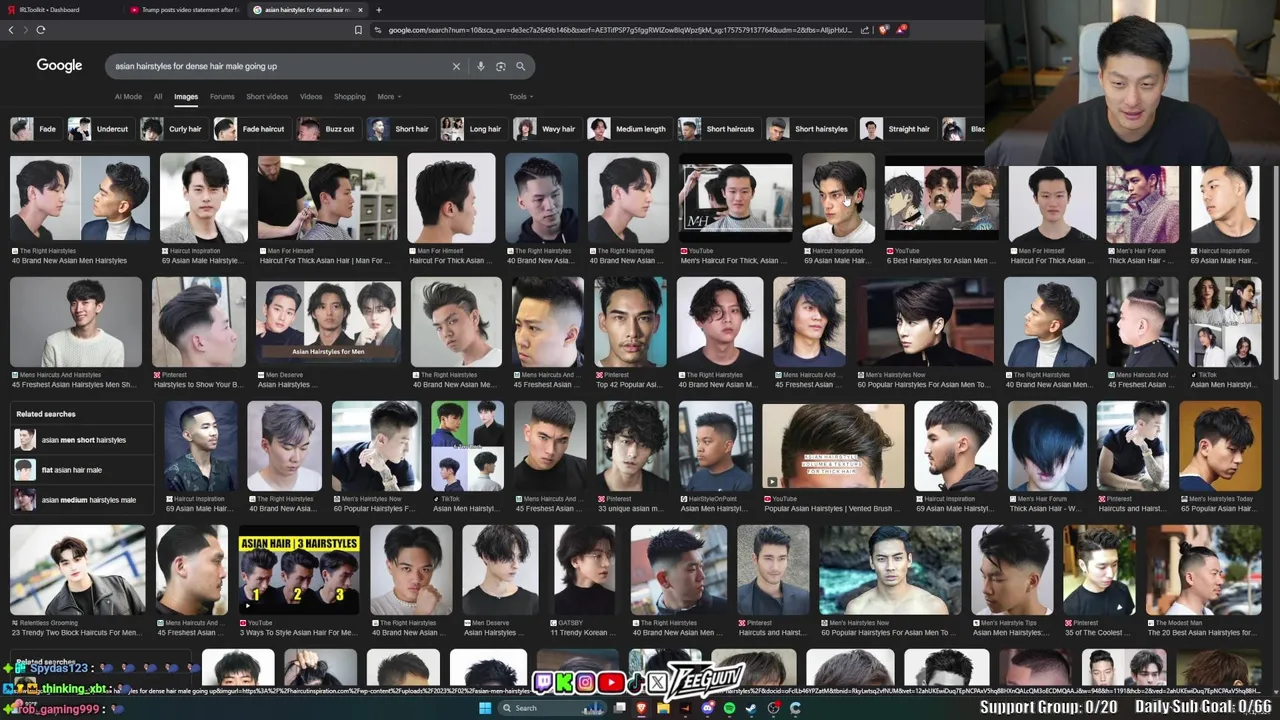This screenshot has height=720, width=1280.
Task: Filter images by the Short hair chip
Action: (x=399, y=129)
